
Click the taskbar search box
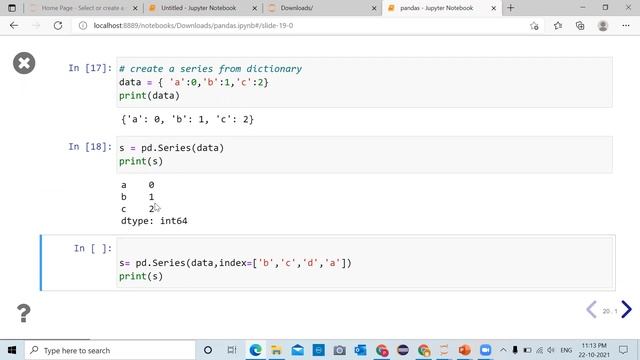(x=110, y=350)
